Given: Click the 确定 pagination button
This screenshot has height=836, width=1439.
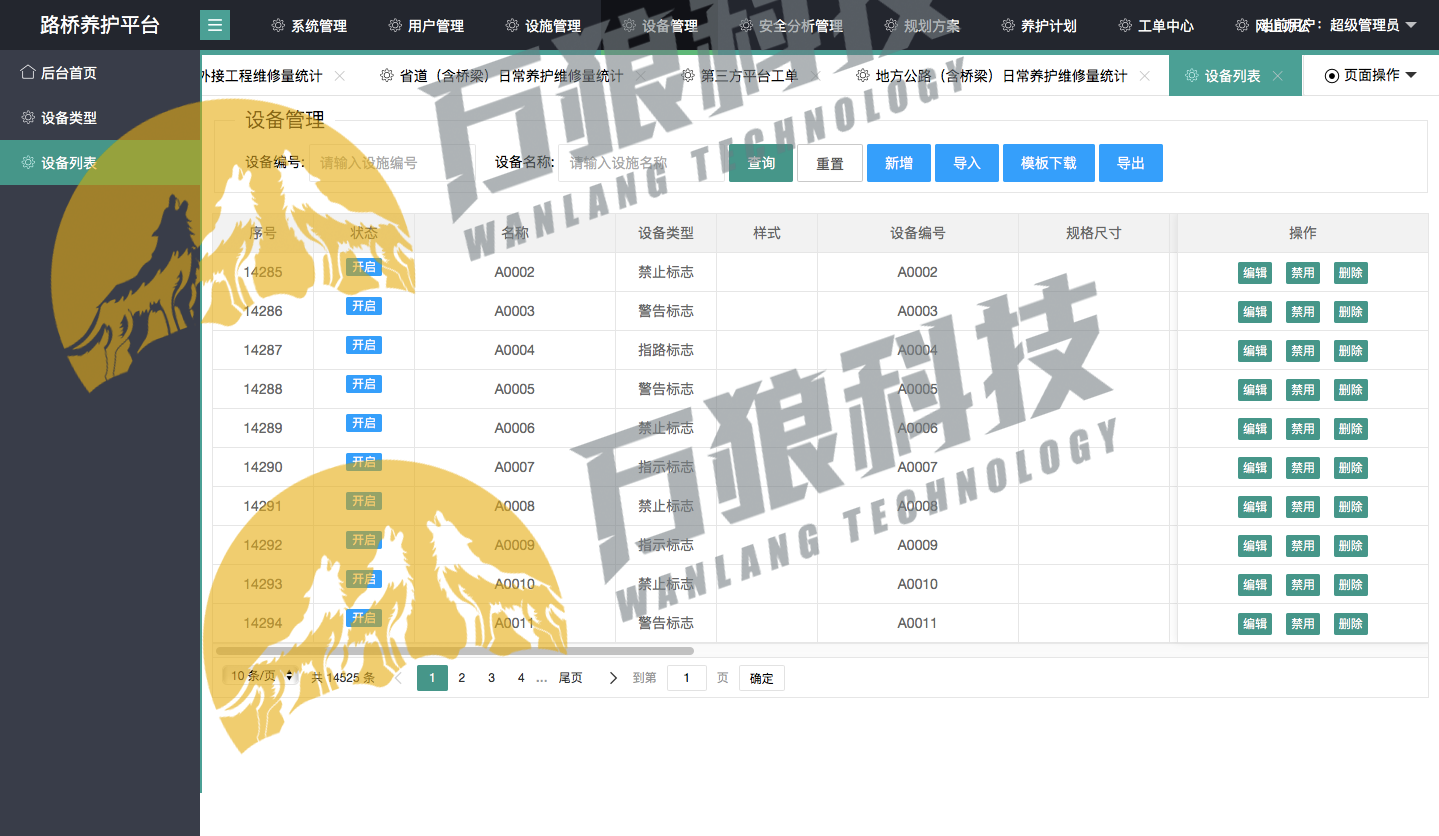Looking at the screenshot, I should (x=762, y=678).
